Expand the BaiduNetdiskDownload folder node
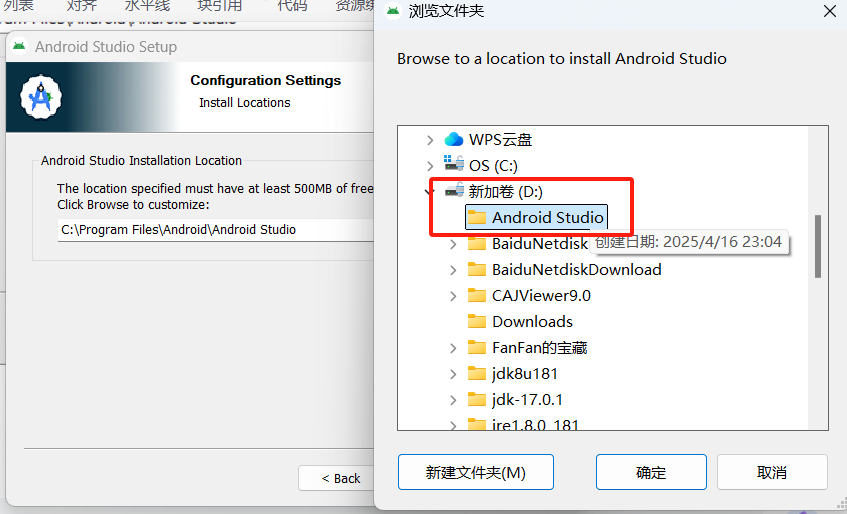This screenshot has width=847, height=514. 453,270
